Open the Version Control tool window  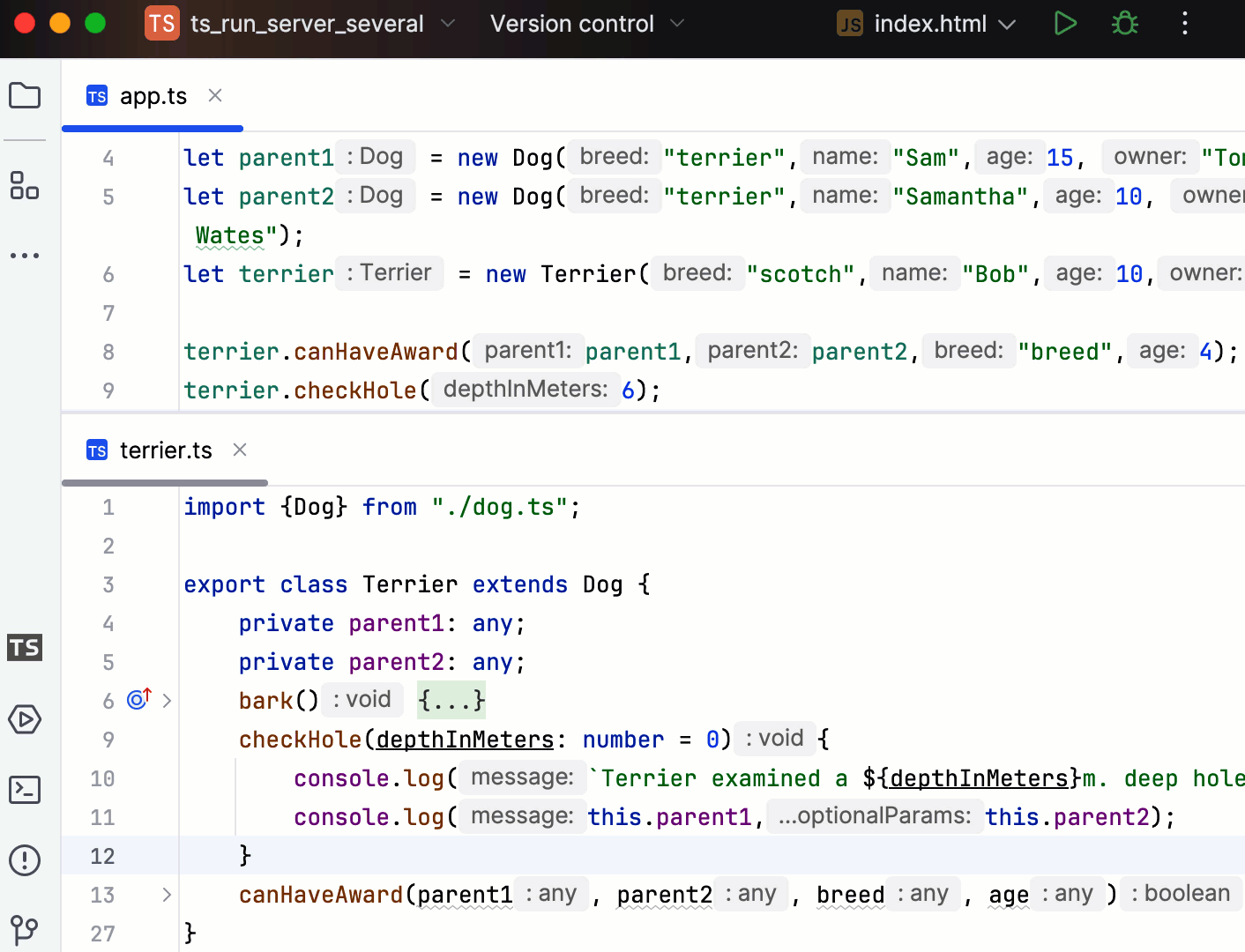coord(25,930)
